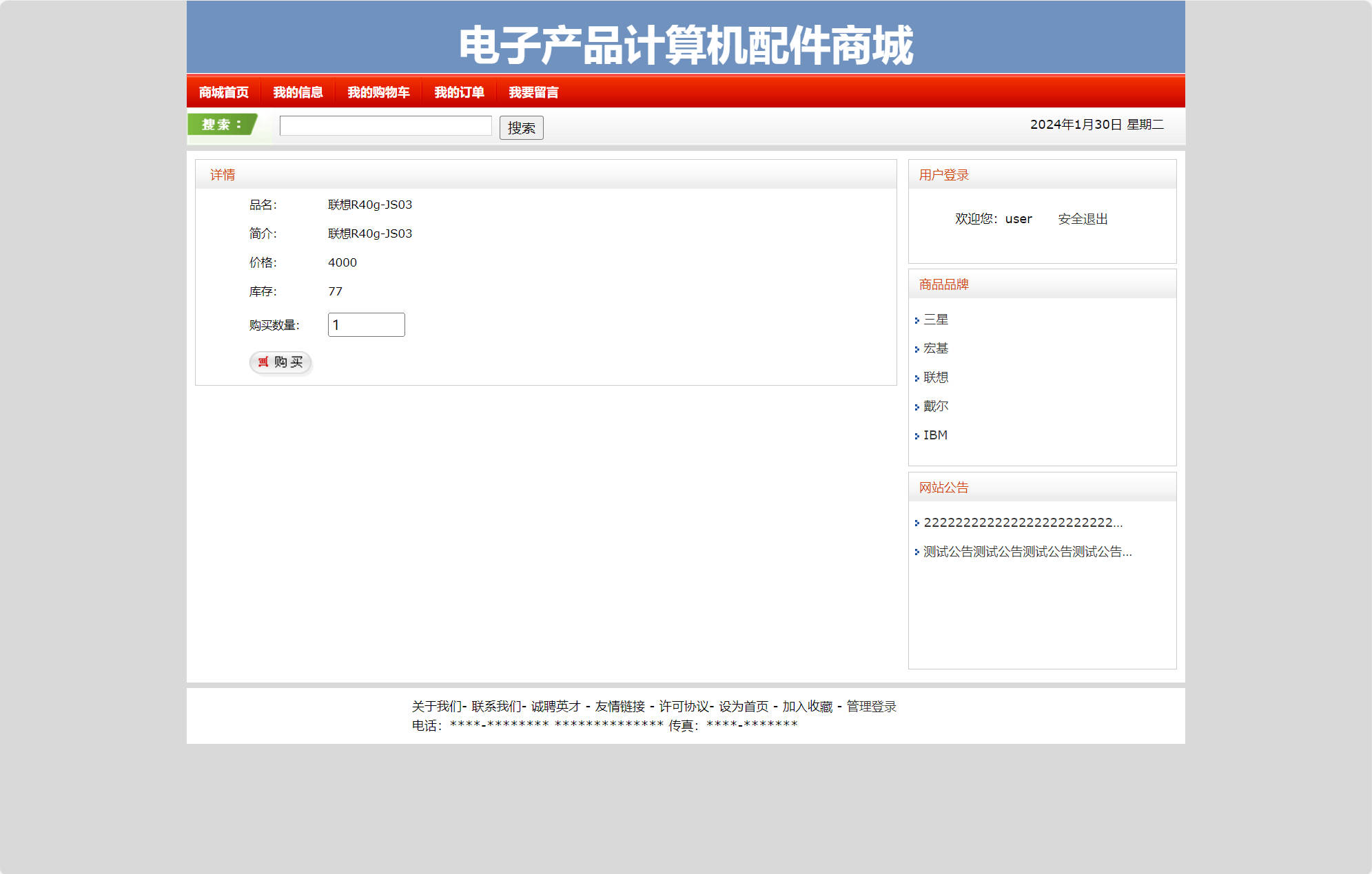
Task: Click the arrow icon before the 222... announcement
Action: click(x=917, y=523)
